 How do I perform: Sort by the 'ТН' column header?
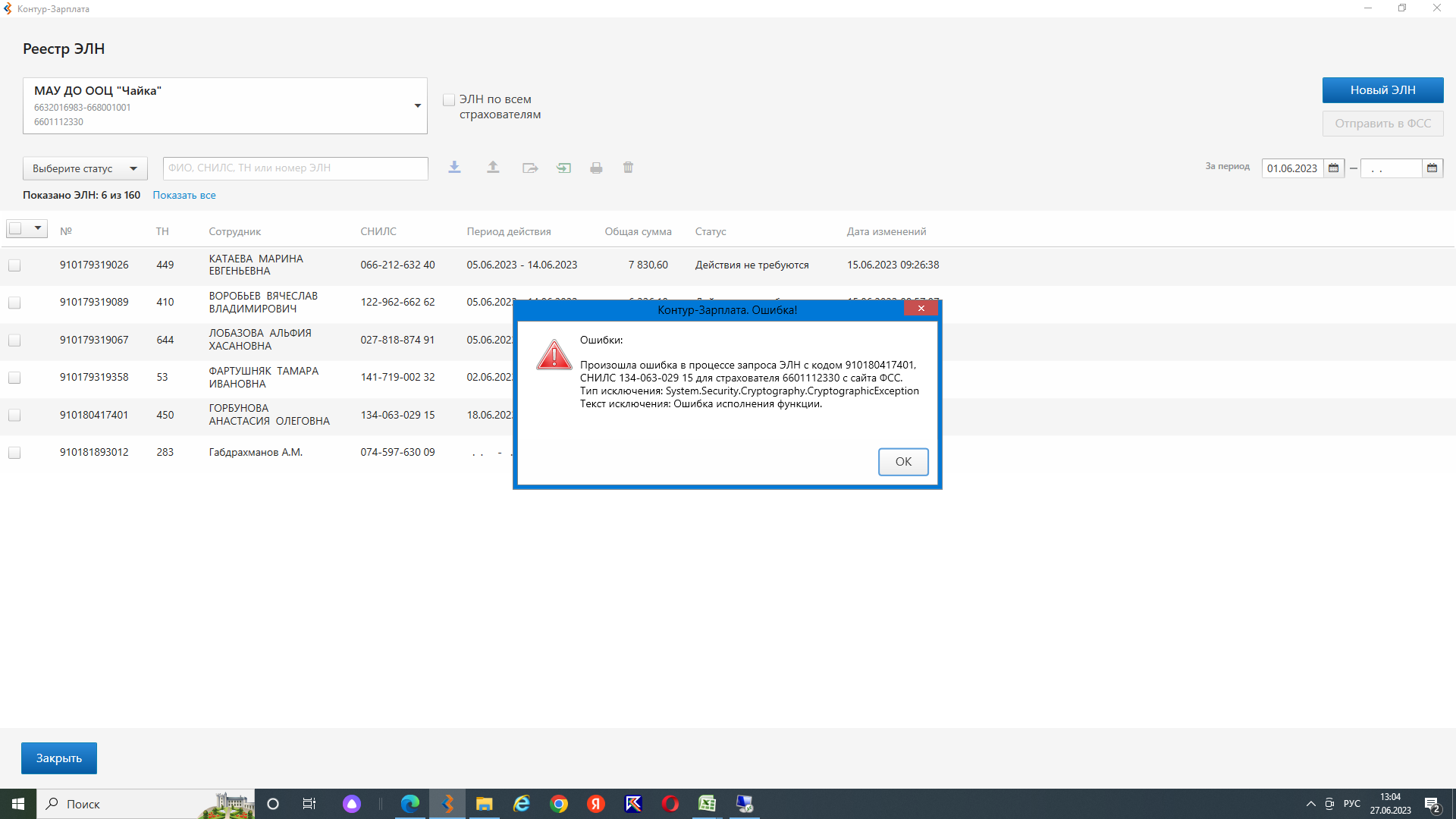point(162,232)
